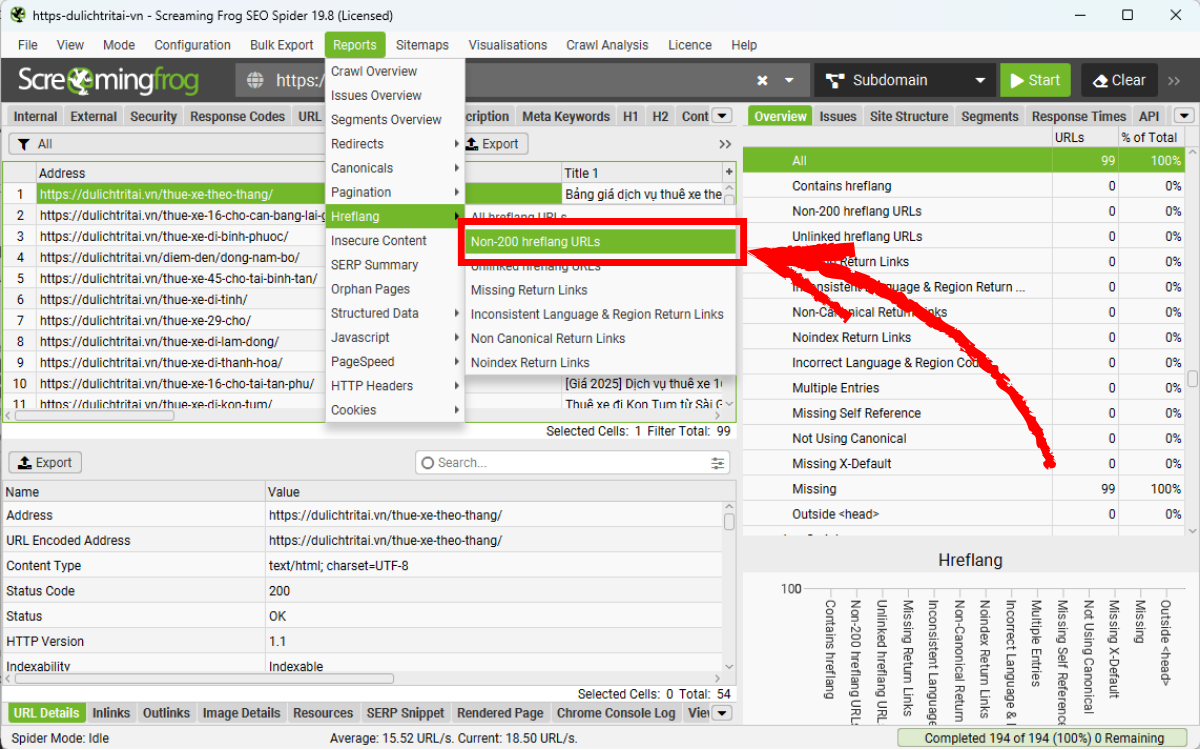The height and width of the screenshot is (750, 1200).
Task: Expand panel with double chevron icon
Action: pyautogui.click(x=725, y=144)
